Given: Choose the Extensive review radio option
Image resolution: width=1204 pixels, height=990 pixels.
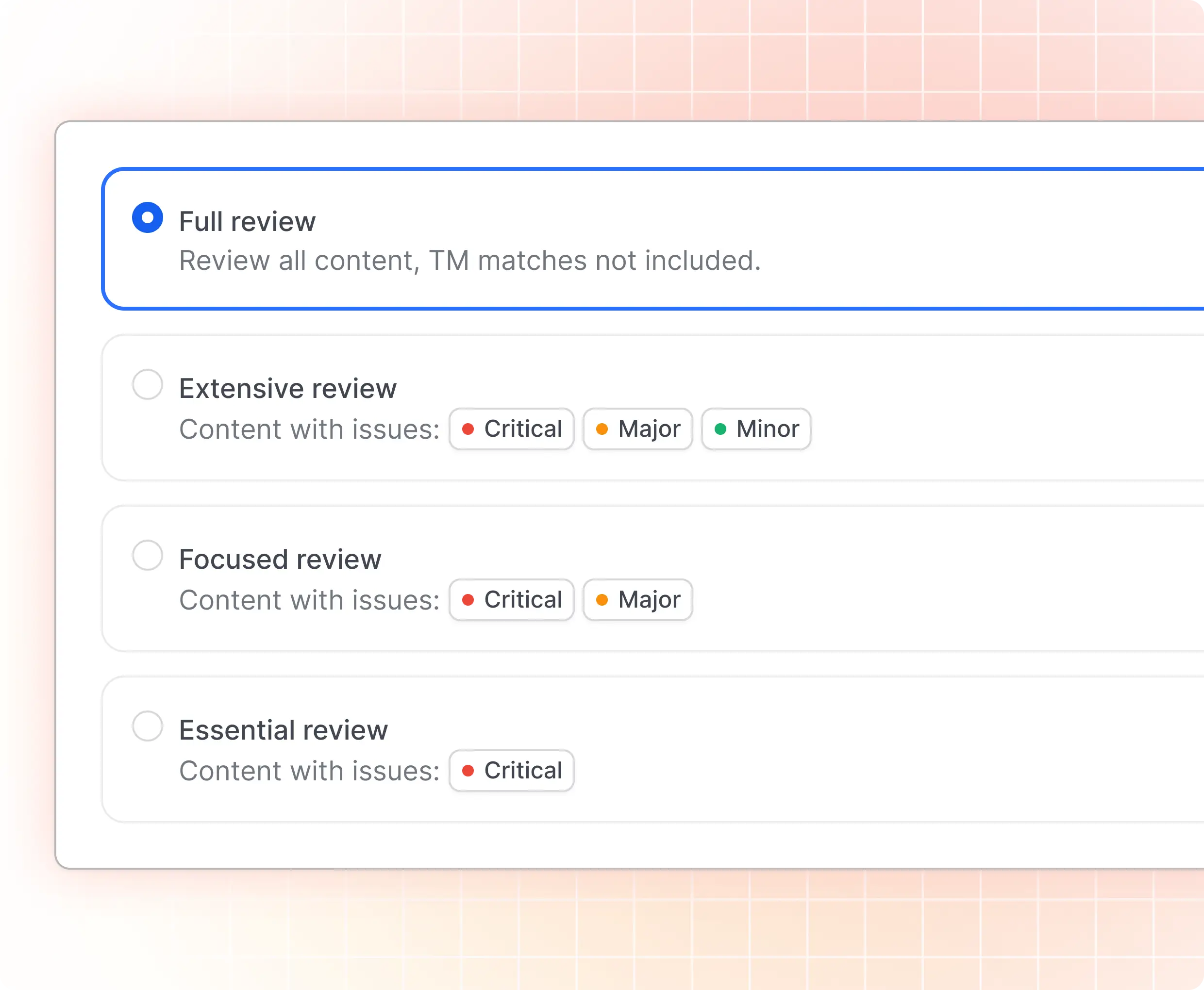Looking at the screenshot, I should point(148,384).
